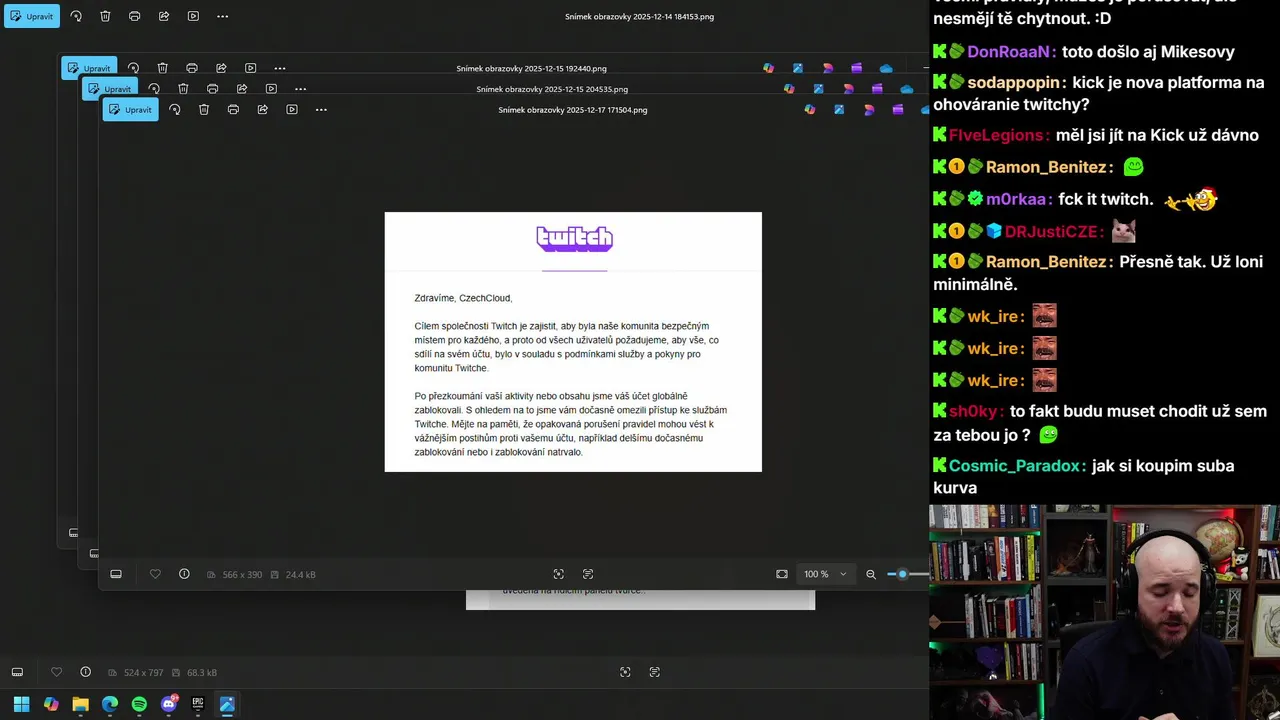Delete the image in the 171504.png window
This screenshot has height=720, width=1280.
(x=204, y=109)
